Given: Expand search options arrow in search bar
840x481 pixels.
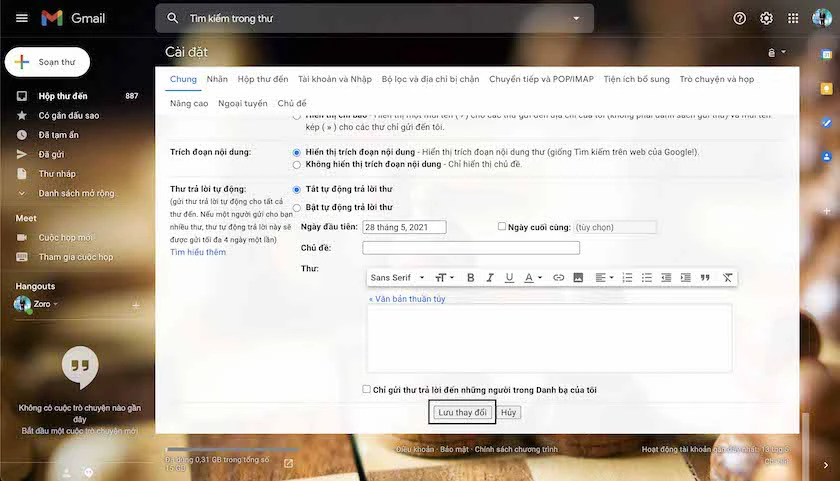Looking at the screenshot, I should pyautogui.click(x=576, y=18).
